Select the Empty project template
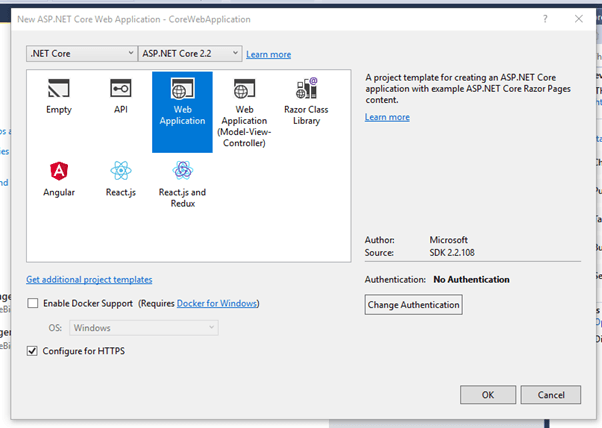The height and width of the screenshot is (428, 602). pyautogui.click(x=59, y=97)
